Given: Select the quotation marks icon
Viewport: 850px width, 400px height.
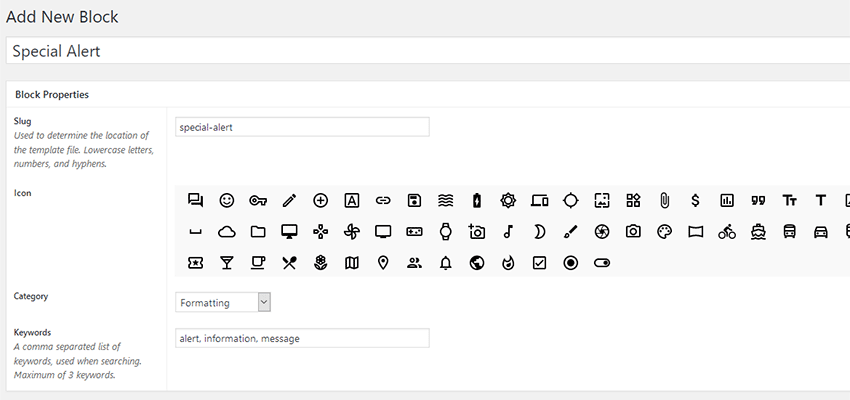Looking at the screenshot, I should coord(758,200).
